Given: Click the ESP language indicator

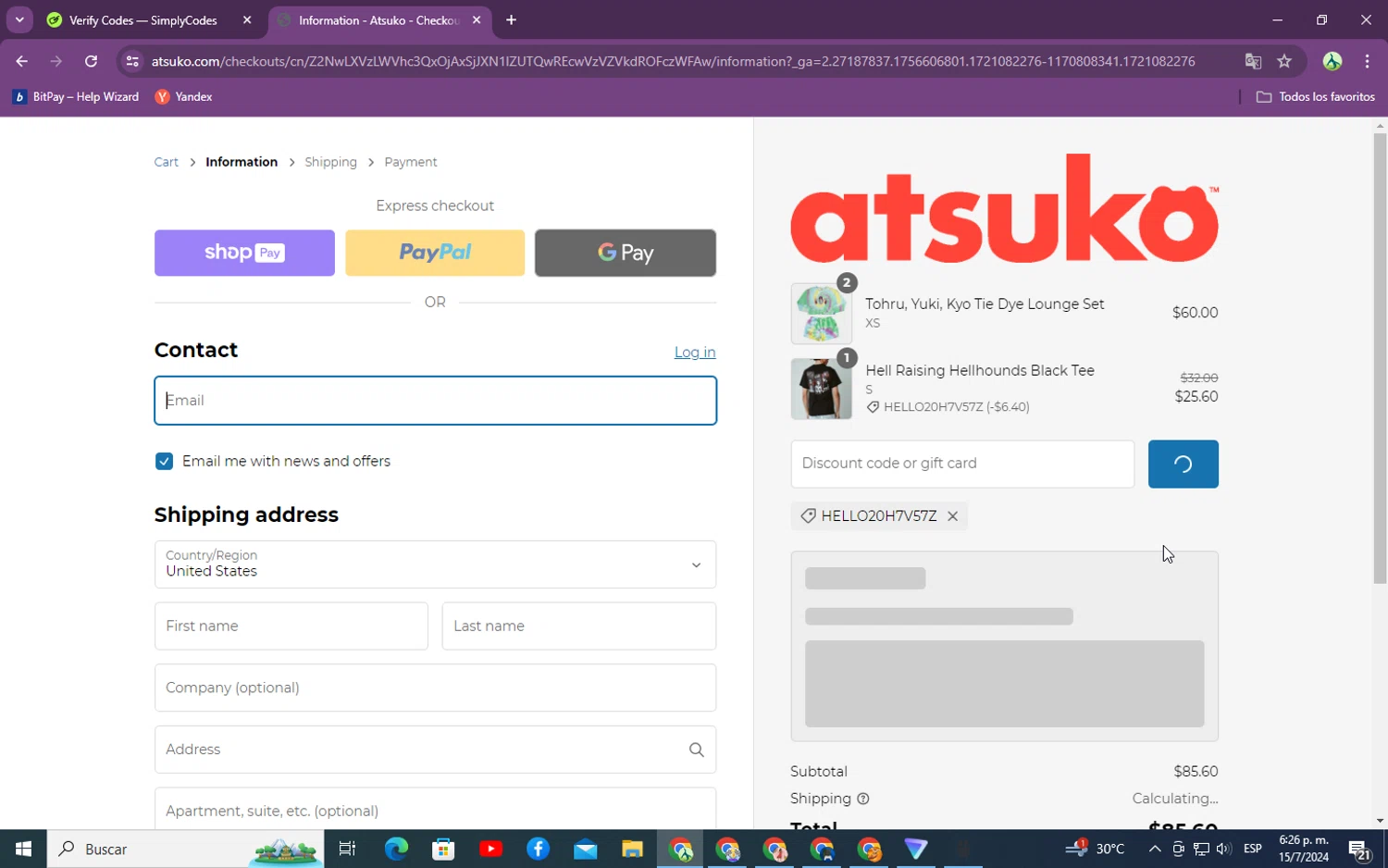Looking at the screenshot, I should [1253, 849].
